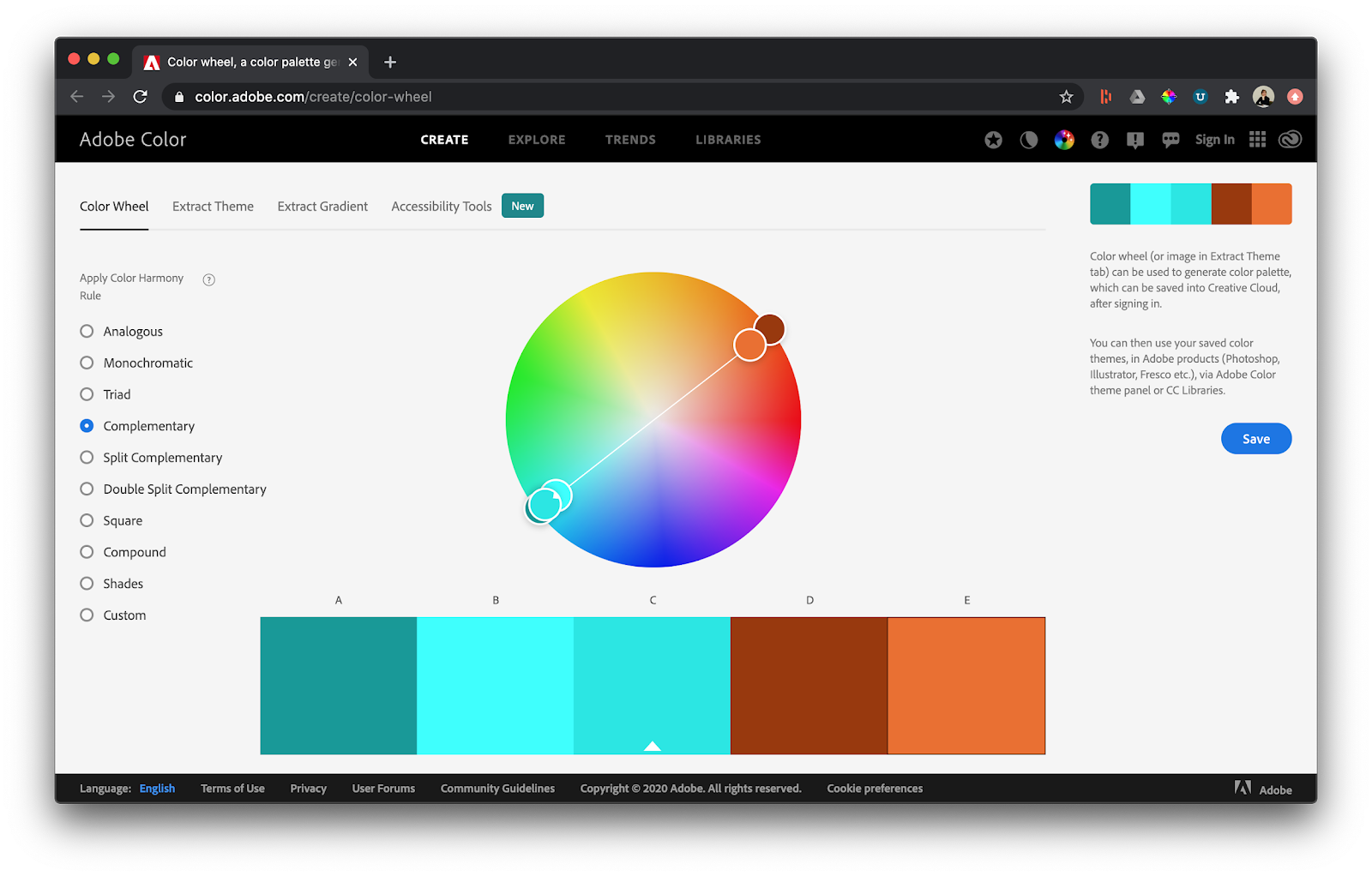This screenshot has height=876, width=1372.
Task: Click the Adobe logo in the footer
Action: [1263, 788]
